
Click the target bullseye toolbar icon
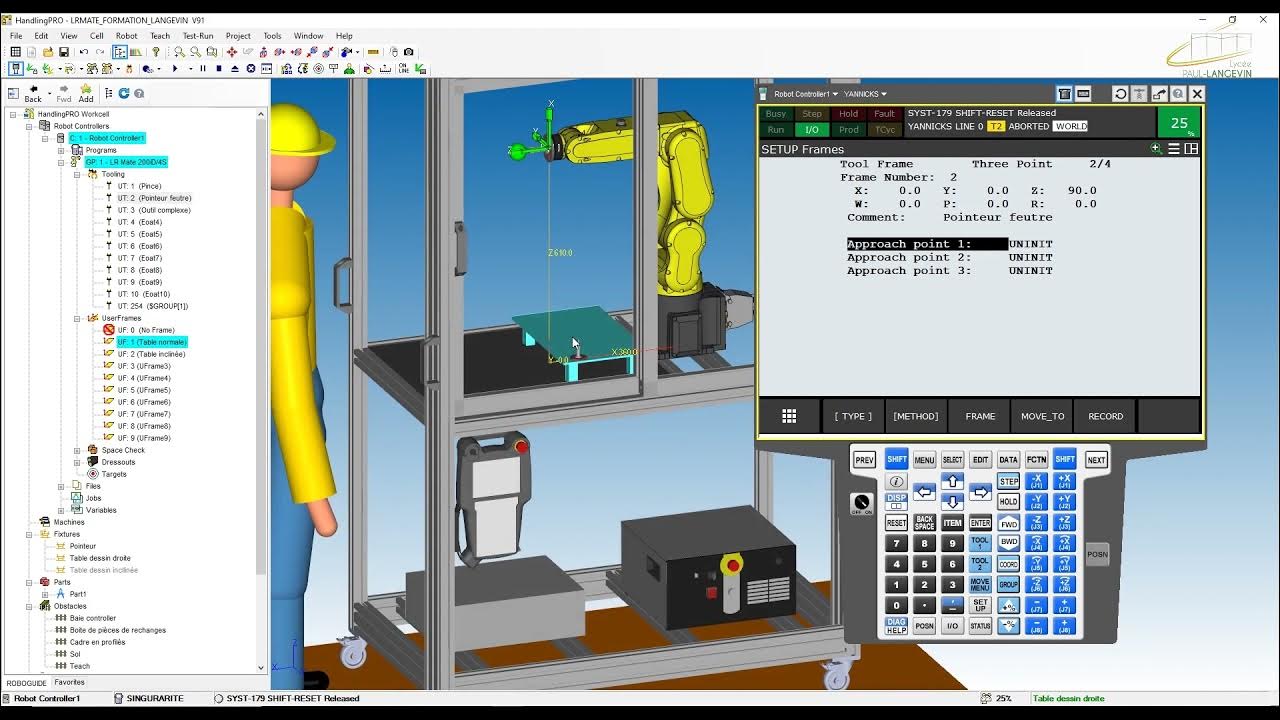(x=319, y=69)
